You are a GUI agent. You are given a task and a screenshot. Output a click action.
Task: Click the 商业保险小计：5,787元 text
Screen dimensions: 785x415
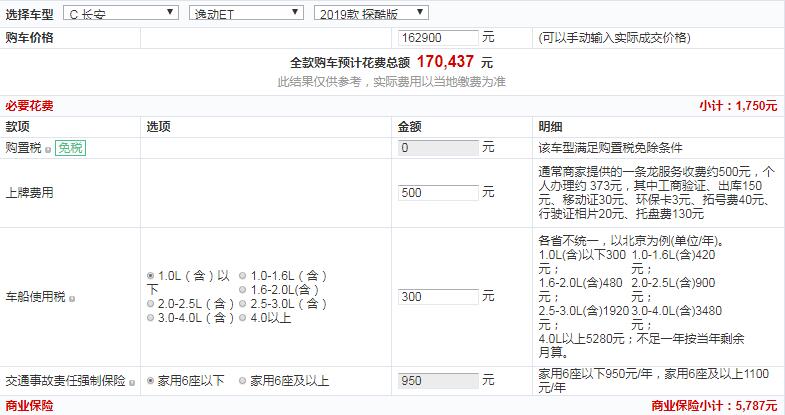[714, 405]
